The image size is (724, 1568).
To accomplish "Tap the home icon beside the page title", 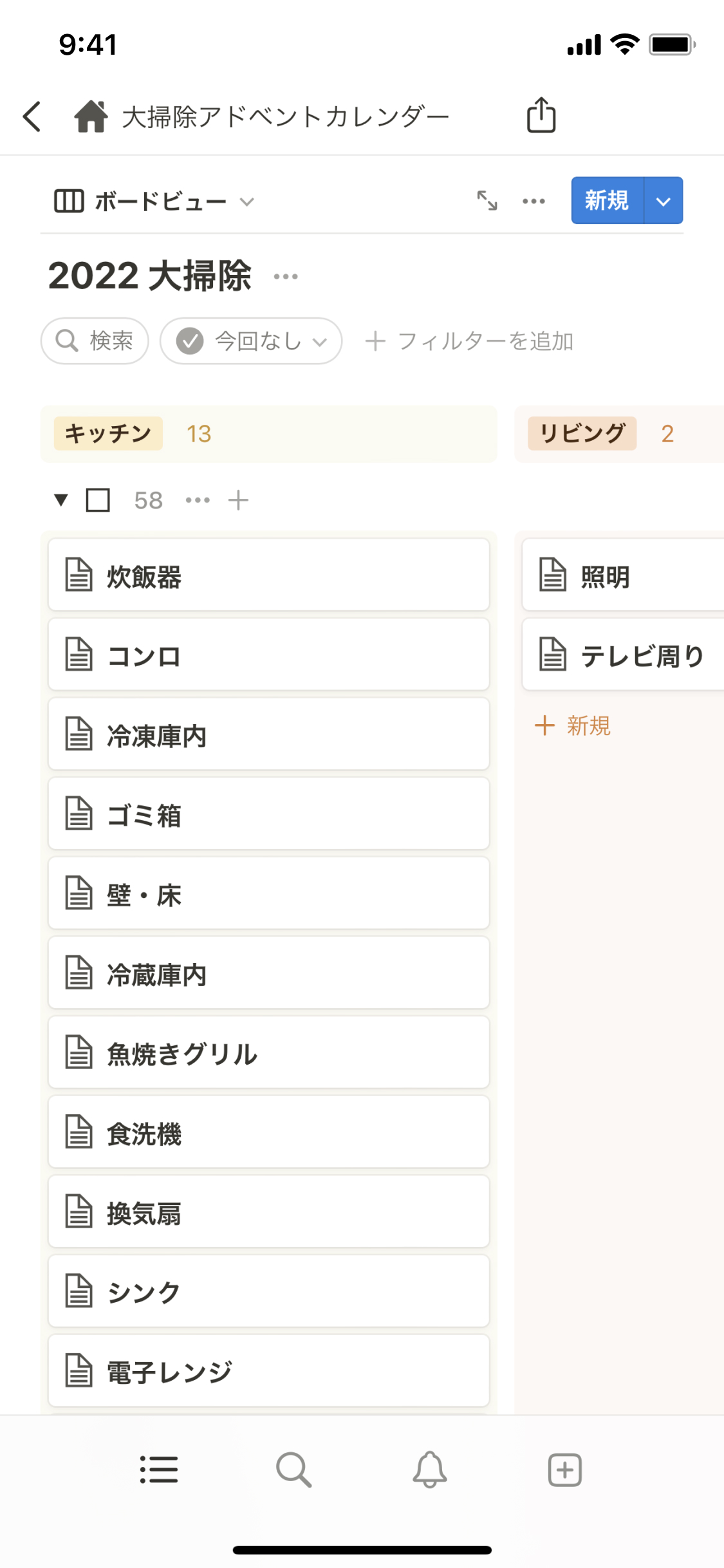I will (x=91, y=117).
